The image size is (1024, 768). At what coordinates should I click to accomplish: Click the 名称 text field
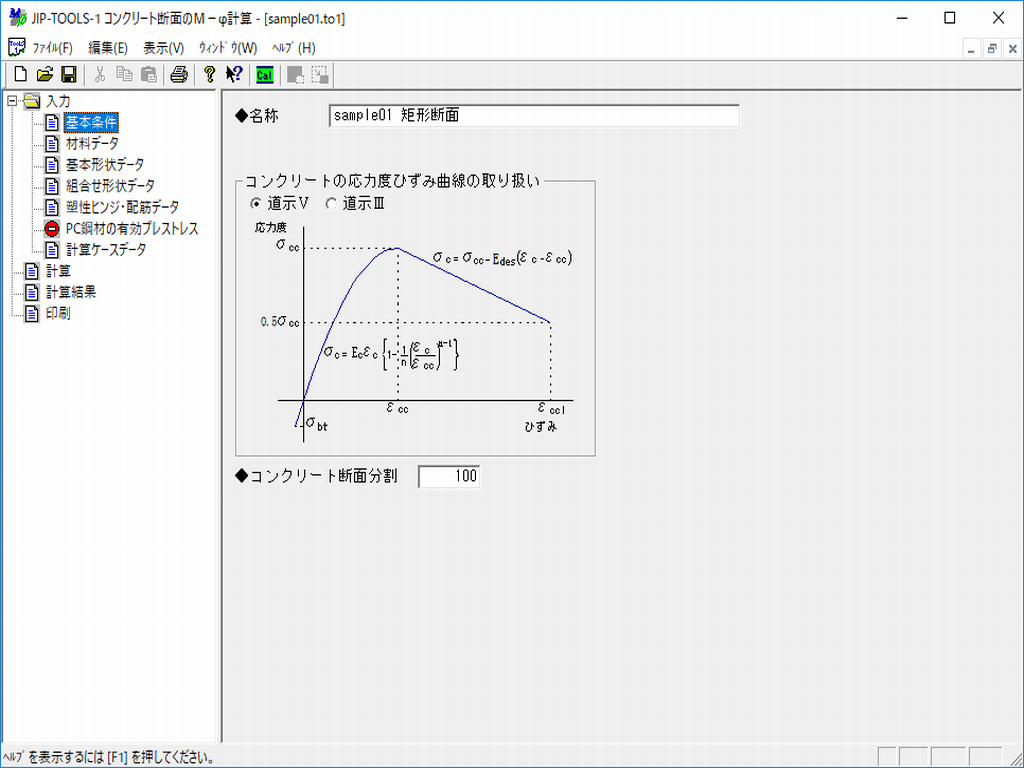pos(533,116)
